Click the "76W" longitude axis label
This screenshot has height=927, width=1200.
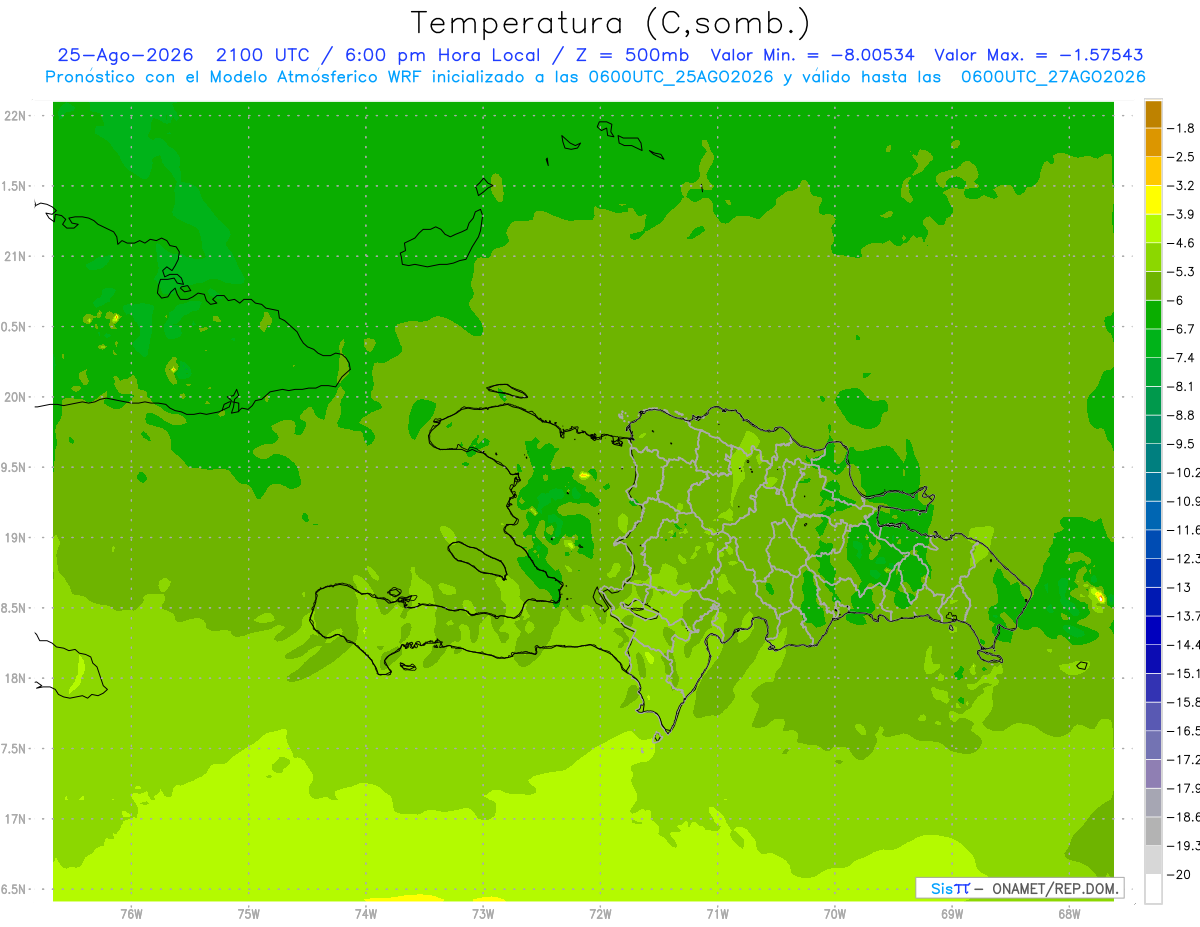tap(131, 913)
